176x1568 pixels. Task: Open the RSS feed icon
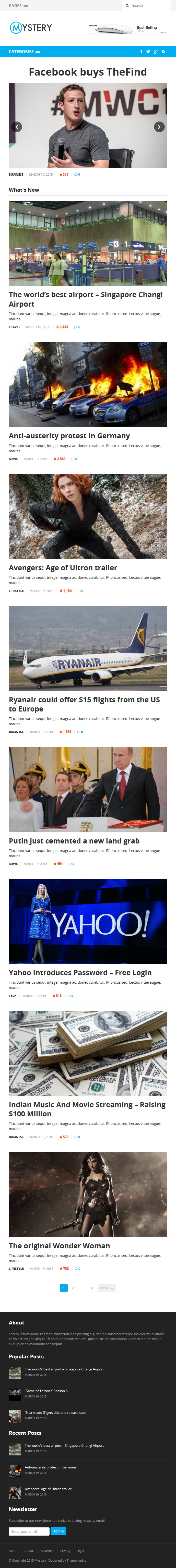click(163, 52)
